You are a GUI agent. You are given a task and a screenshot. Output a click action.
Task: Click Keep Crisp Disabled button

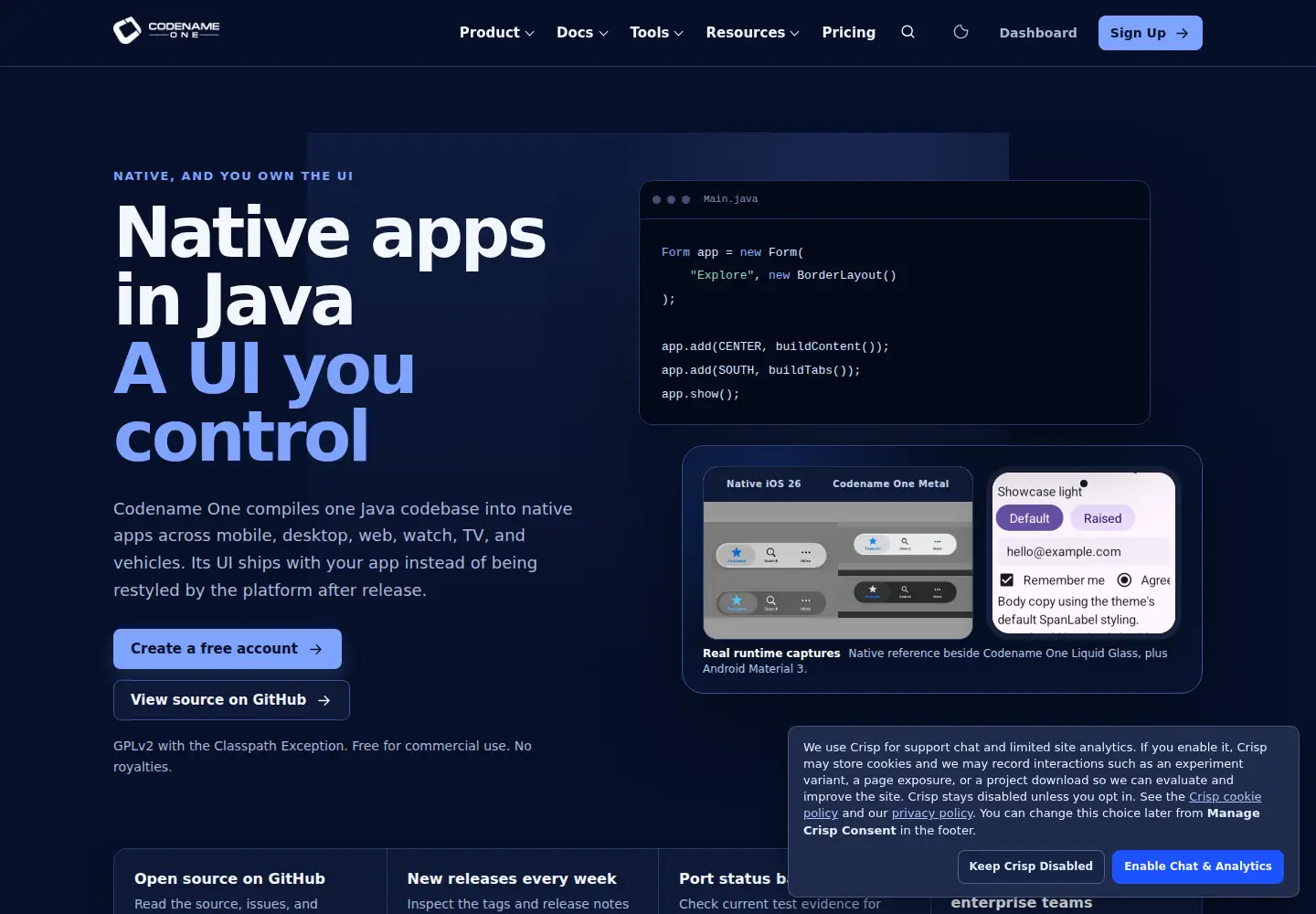(1031, 866)
